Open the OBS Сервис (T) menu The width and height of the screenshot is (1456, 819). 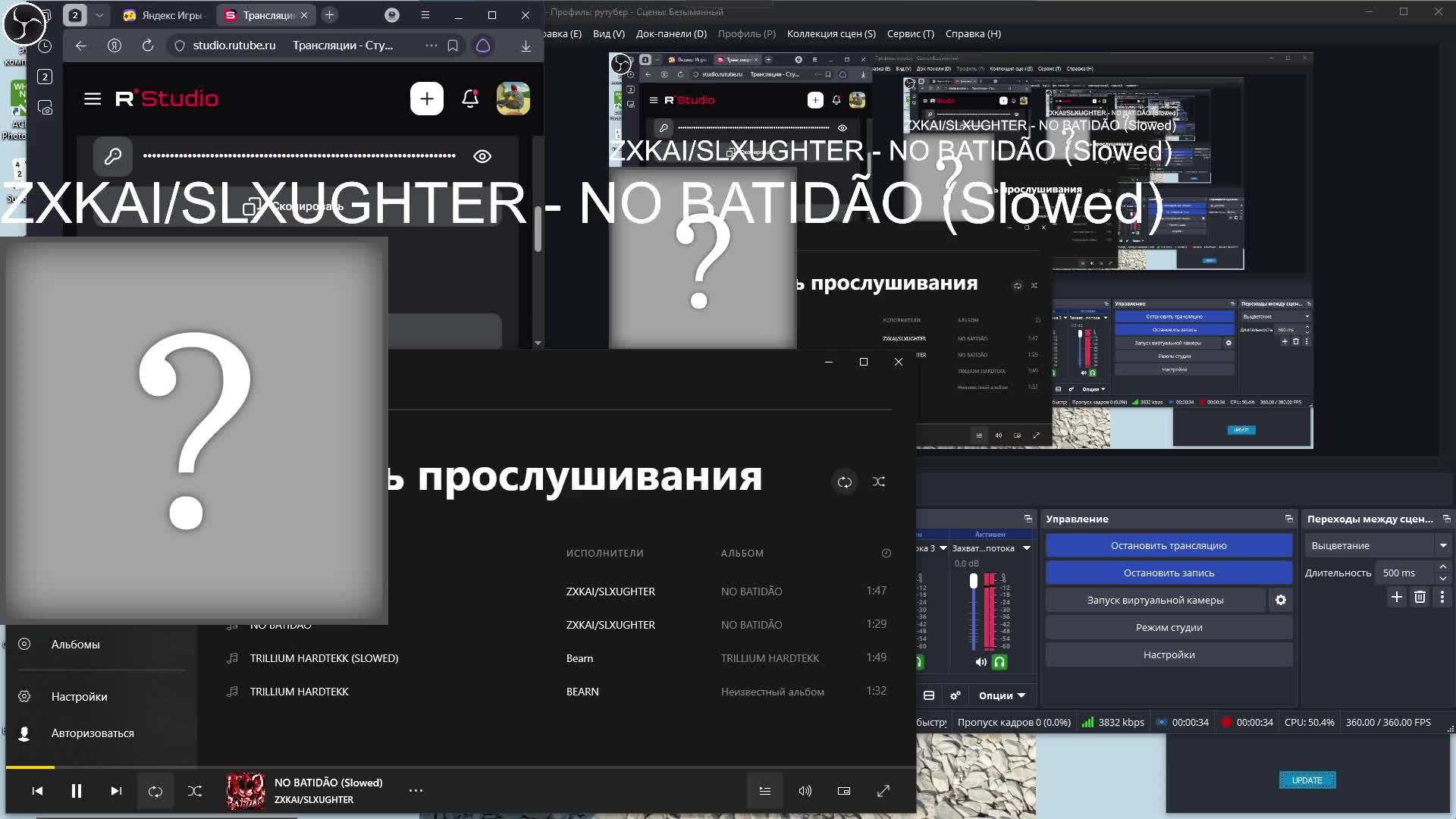click(911, 33)
